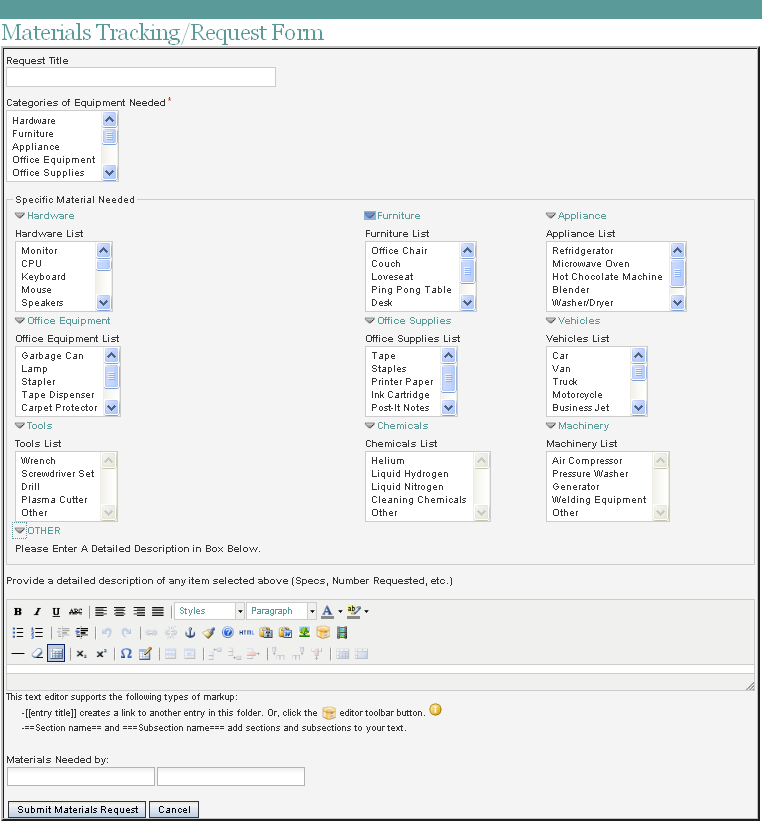Select Welding Equipment in Machinery List
The image size is (762, 824).
coord(600,500)
